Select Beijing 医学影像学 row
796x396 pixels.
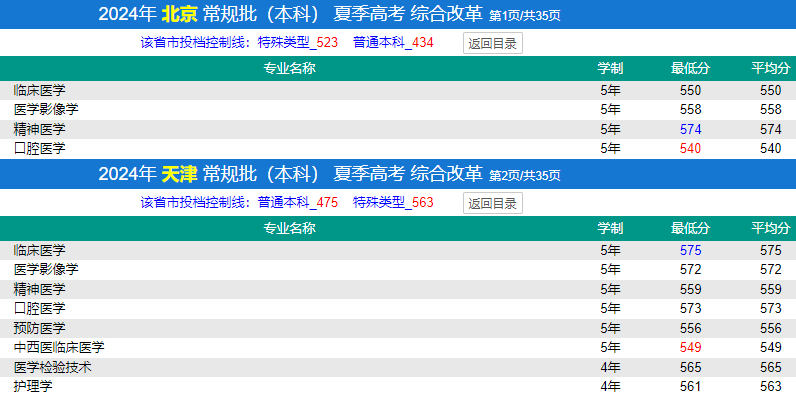point(398,110)
